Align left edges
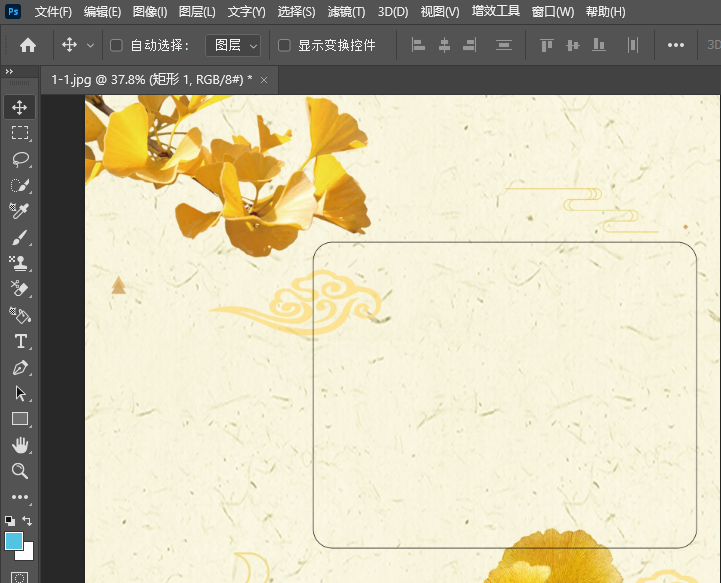This screenshot has width=721, height=583. click(x=418, y=45)
